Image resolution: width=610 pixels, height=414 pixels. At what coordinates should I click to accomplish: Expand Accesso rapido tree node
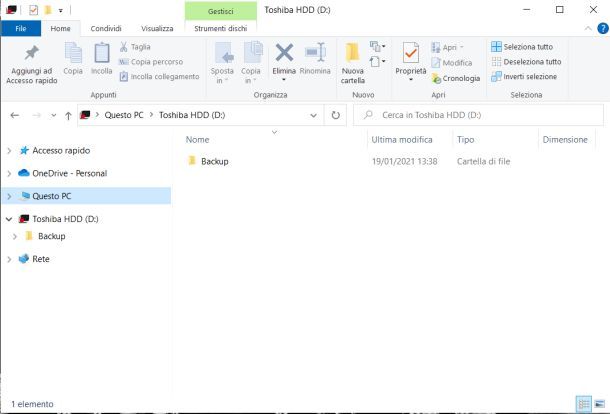tap(9, 151)
